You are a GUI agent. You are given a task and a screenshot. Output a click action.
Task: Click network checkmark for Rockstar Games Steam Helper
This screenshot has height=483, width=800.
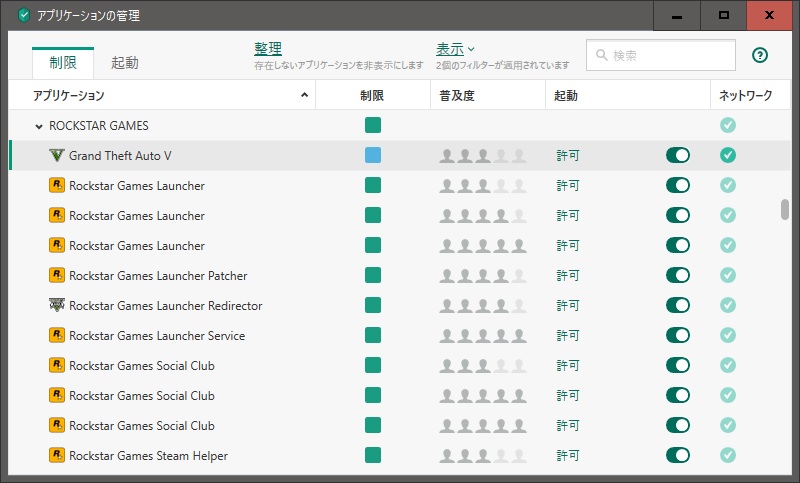coord(728,455)
